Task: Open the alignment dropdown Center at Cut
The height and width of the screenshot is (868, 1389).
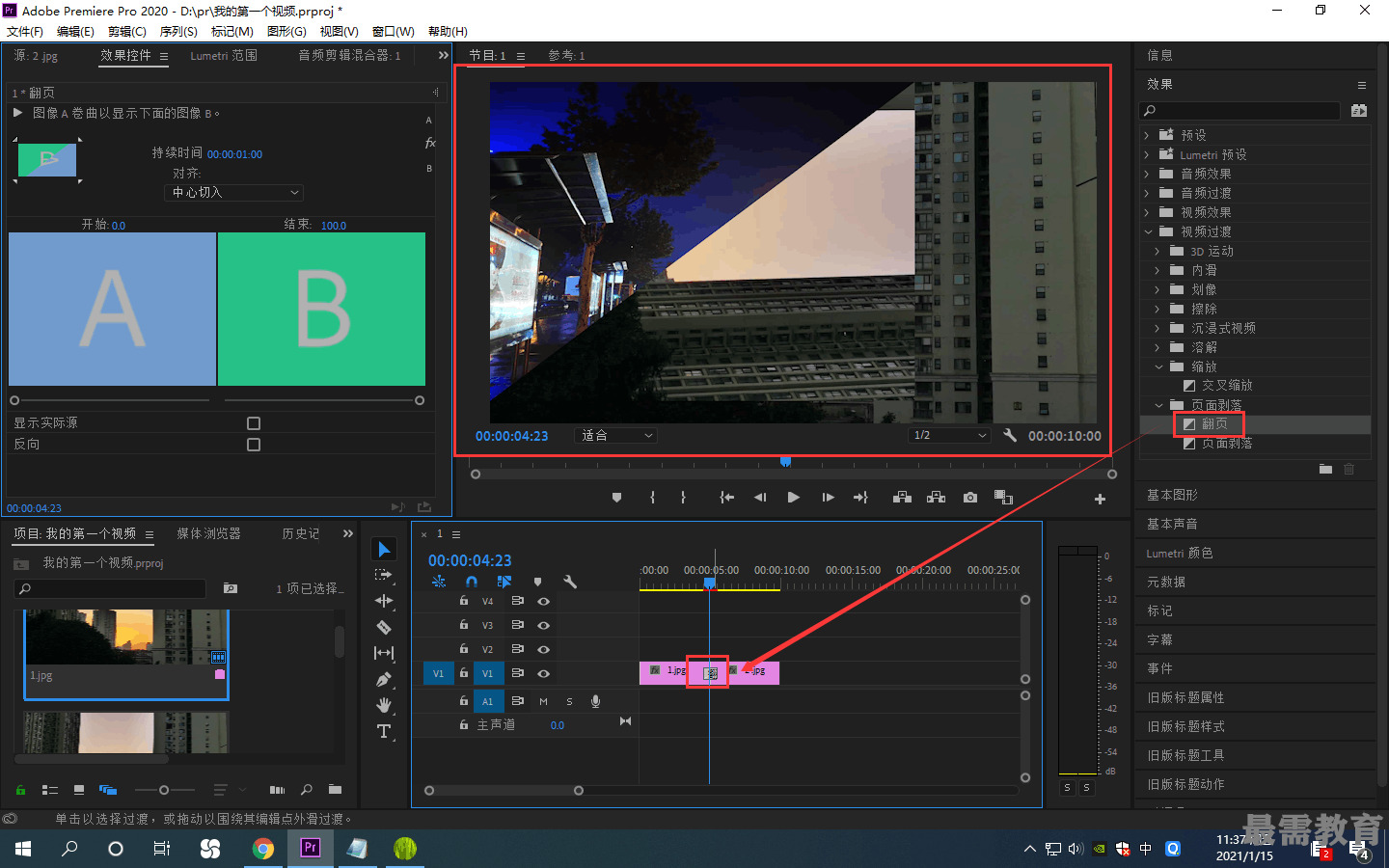Action: (x=234, y=193)
